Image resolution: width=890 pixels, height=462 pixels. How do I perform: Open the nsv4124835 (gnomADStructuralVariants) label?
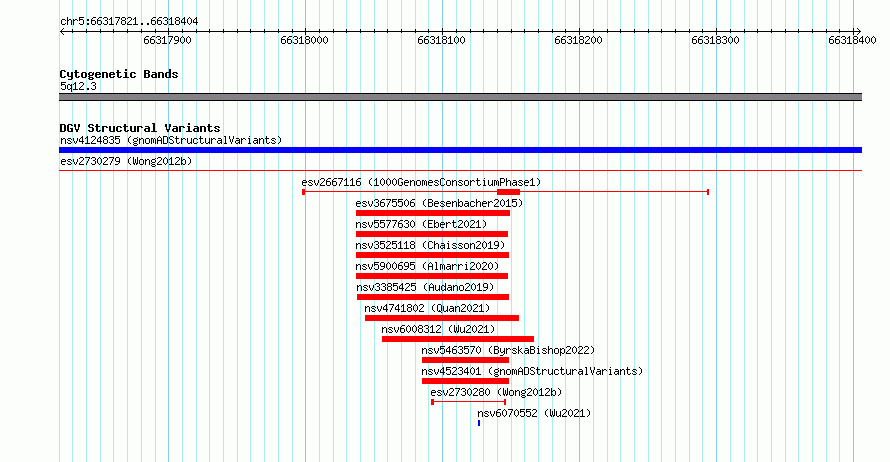pyautogui.click(x=171, y=140)
